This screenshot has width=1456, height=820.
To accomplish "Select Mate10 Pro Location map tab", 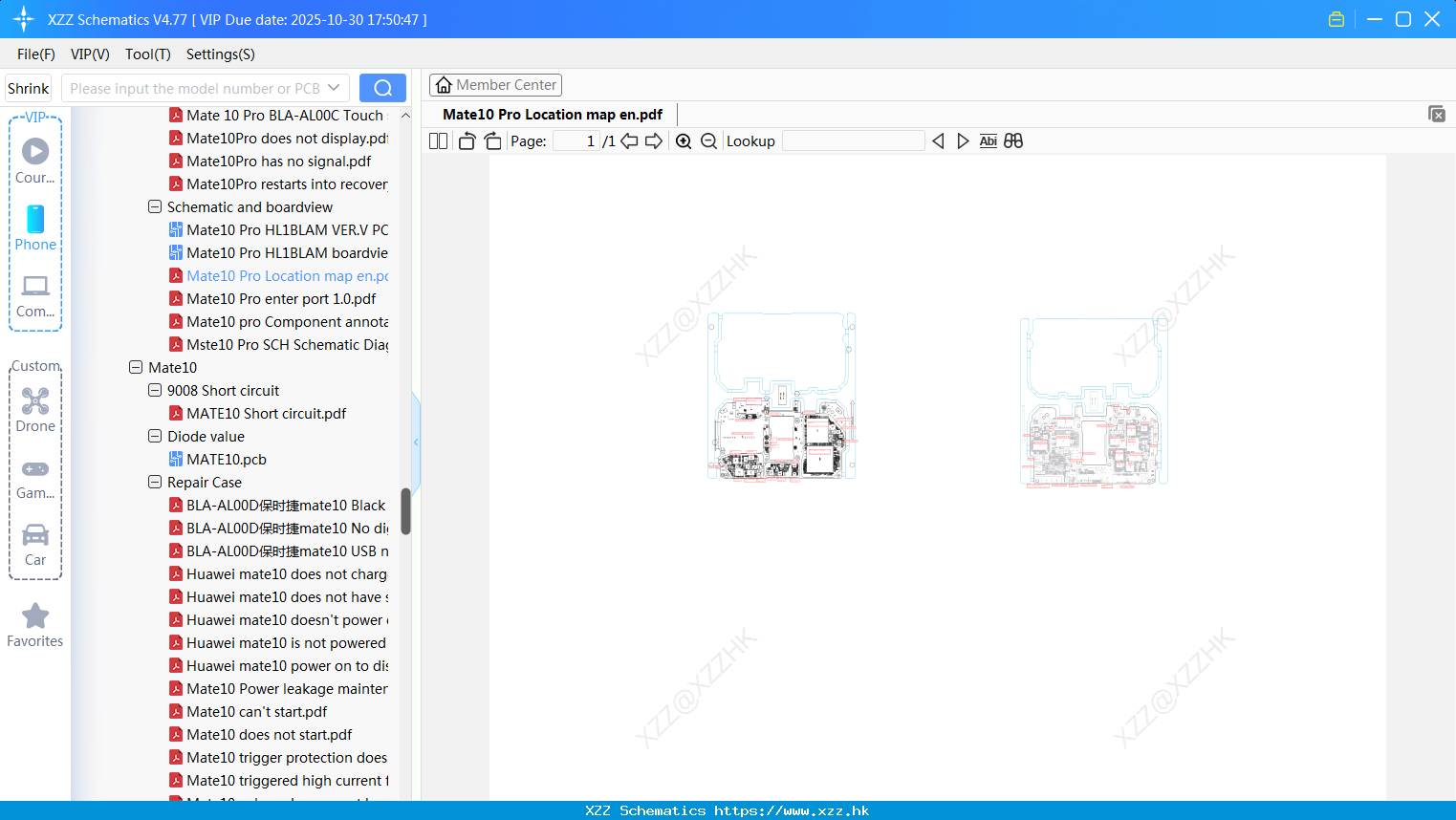I will pos(553,114).
